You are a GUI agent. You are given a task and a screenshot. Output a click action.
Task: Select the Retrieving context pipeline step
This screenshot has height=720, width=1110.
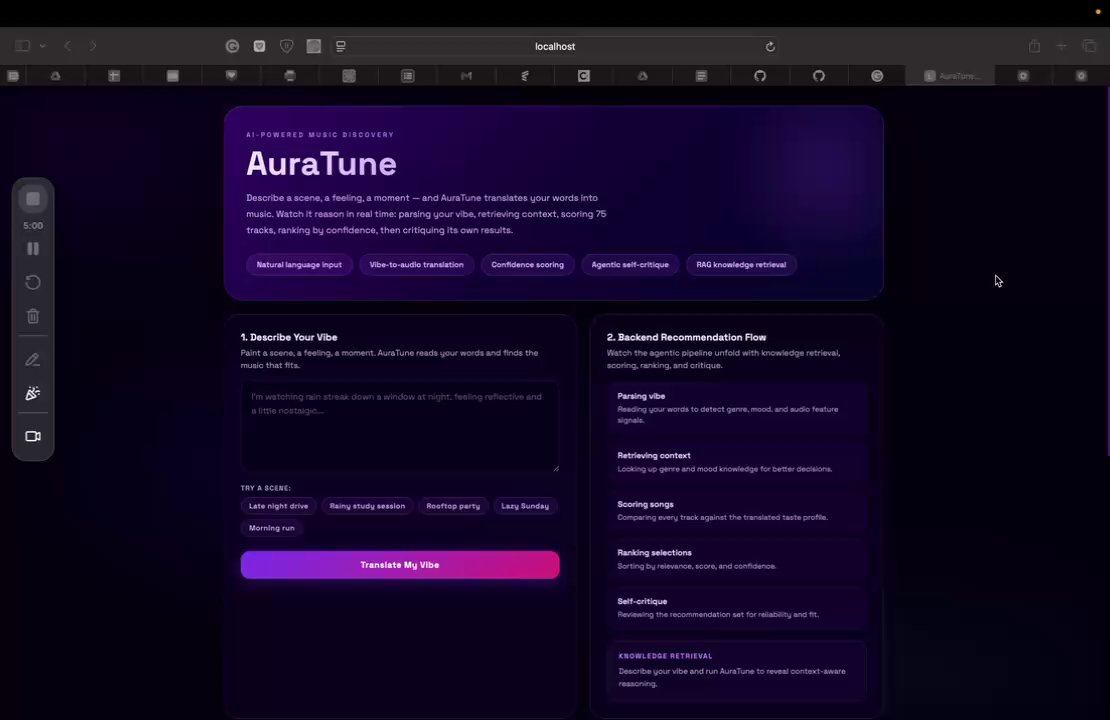point(737,462)
